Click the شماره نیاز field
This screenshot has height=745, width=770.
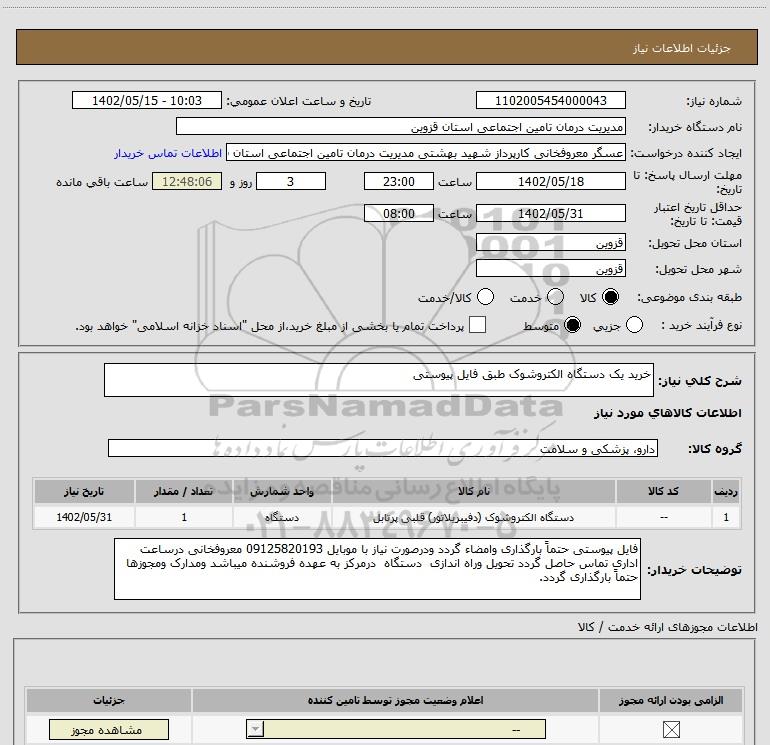(550, 100)
